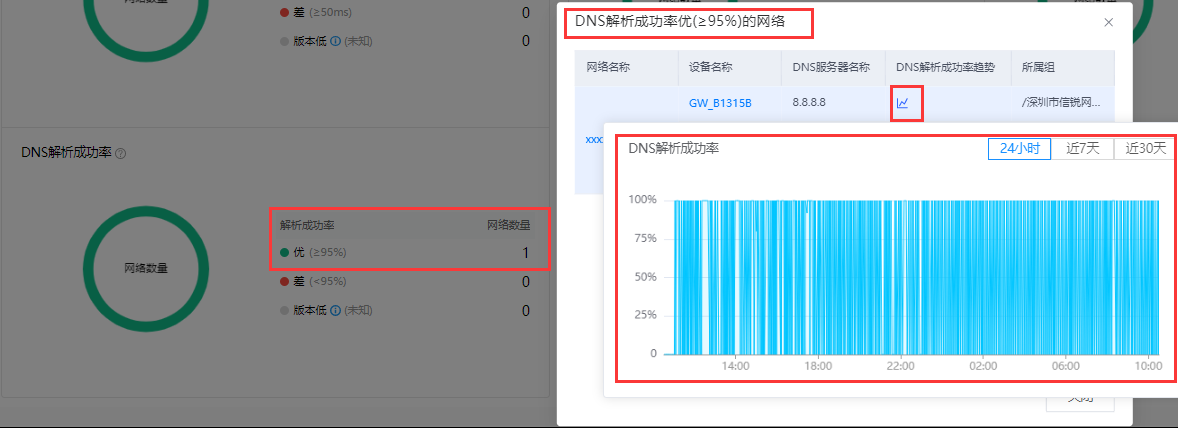Close the DNS解析成功率优 network dialog
1178x428 pixels.
(1108, 22)
